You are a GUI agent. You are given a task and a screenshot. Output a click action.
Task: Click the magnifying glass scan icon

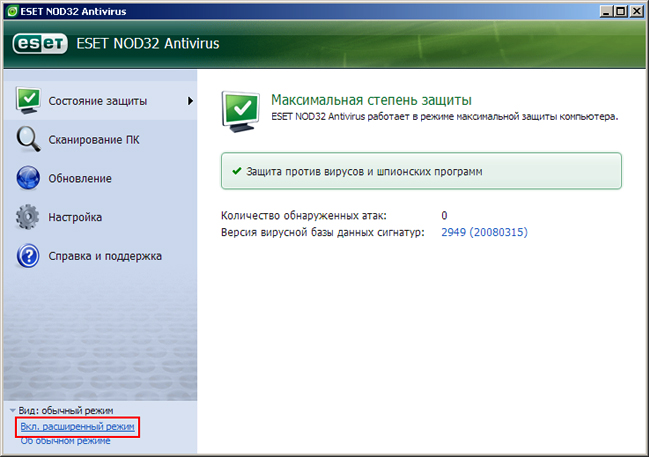[28, 139]
